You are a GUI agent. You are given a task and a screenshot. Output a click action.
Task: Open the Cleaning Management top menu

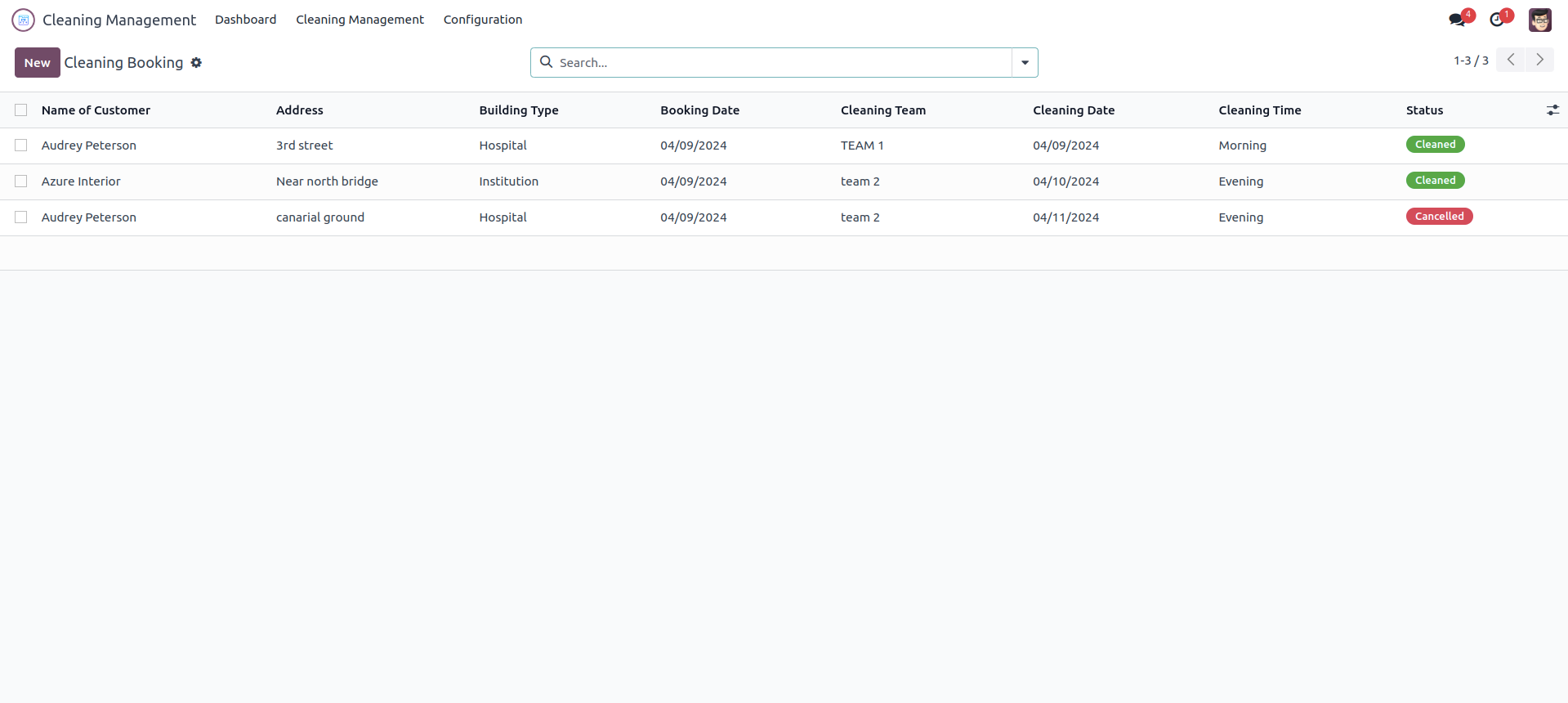[x=360, y=20]
